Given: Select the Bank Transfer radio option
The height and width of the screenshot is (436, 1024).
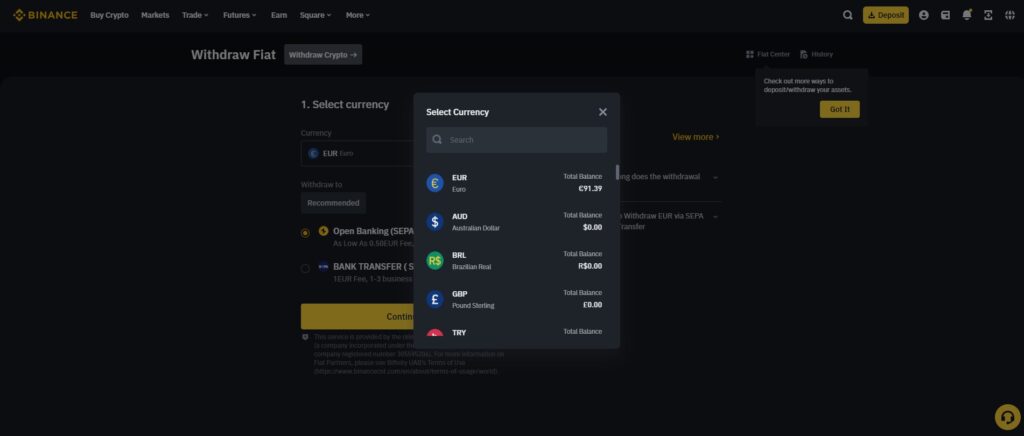Looking at the screenshot, I should (x=305, y=268).
